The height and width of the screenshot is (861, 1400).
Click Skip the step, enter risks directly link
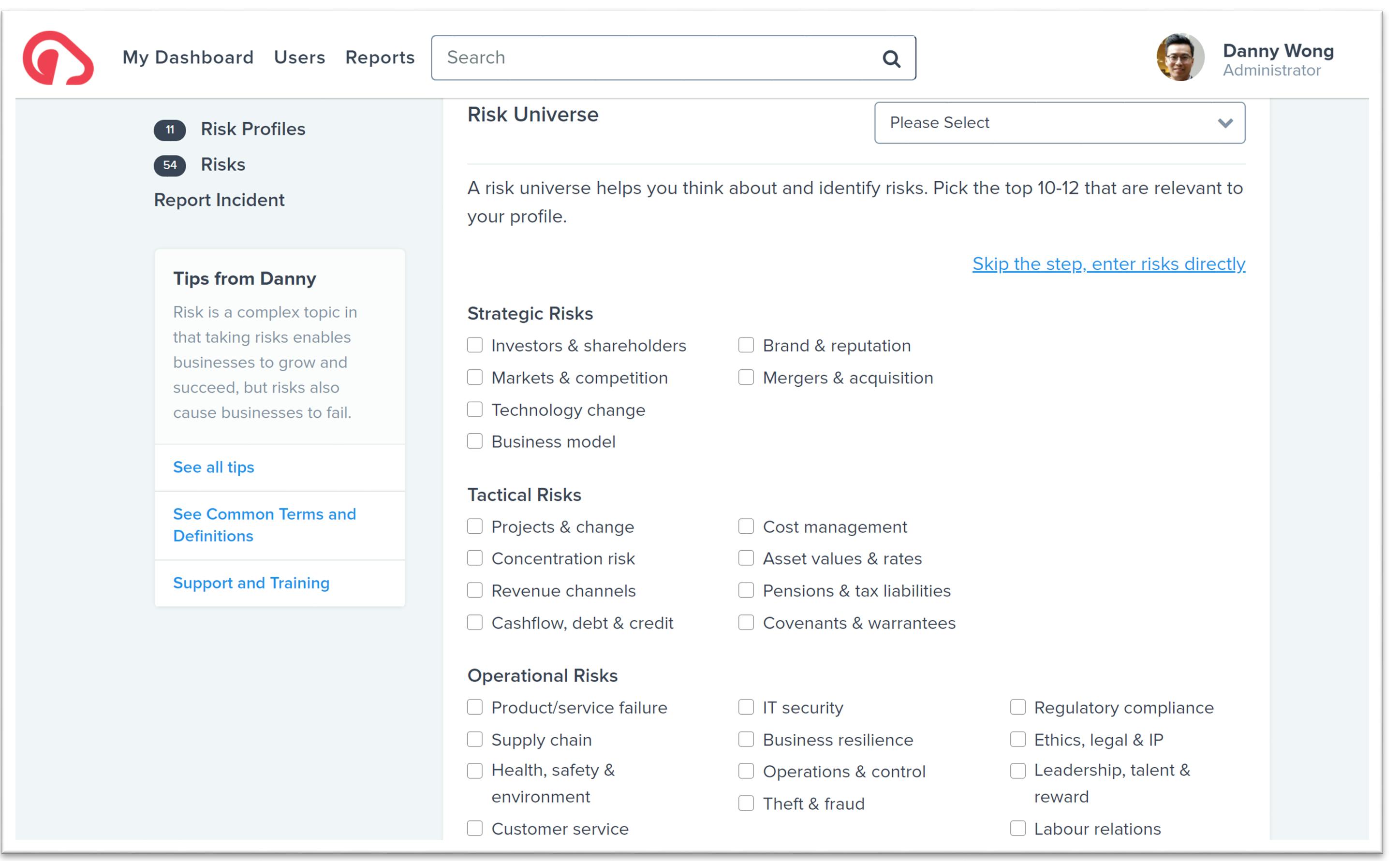pyautogui.click(x=1108, y=263)
